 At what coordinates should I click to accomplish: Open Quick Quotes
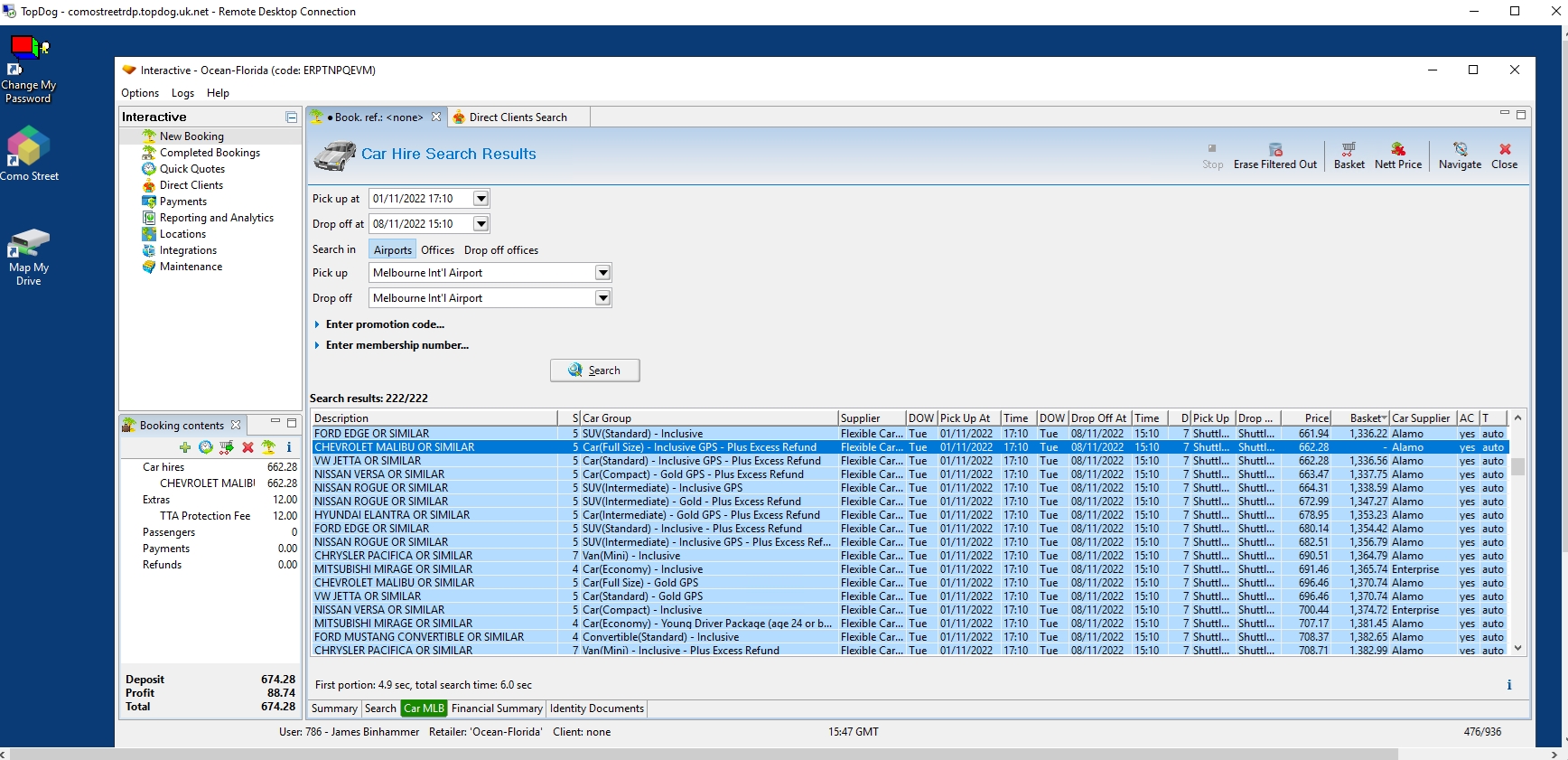[192, 169]
